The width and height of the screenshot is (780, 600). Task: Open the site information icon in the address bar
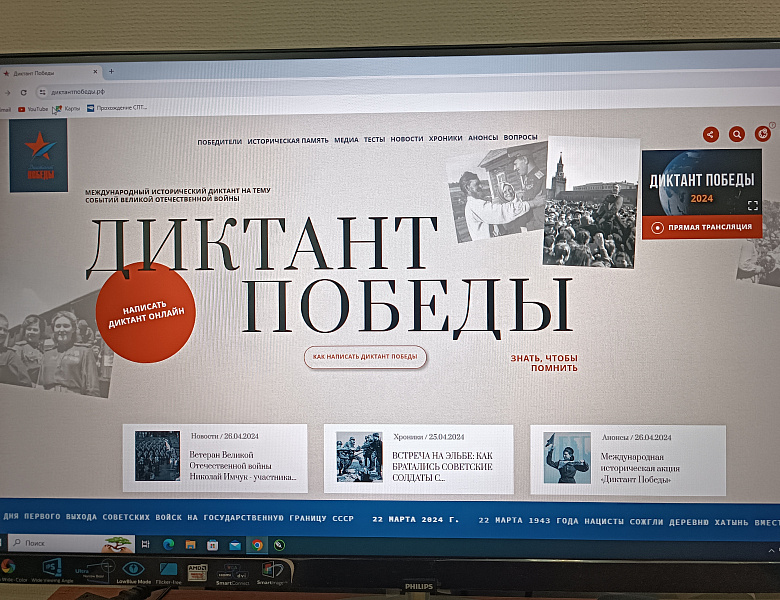[x=43, y=92]
